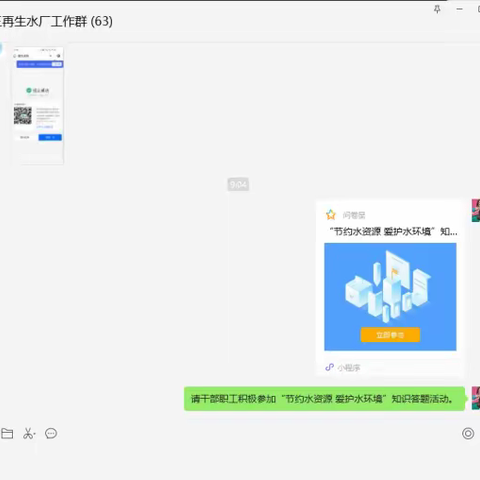Open the "节约水资源 爱护水环境" card title
Image resolution: width=480 pixels, height=480 pixels.
393,231
